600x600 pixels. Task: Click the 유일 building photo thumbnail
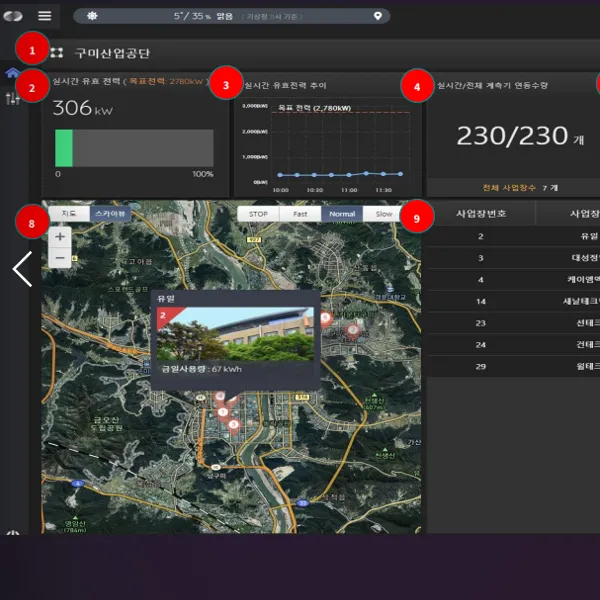point(234,333)
